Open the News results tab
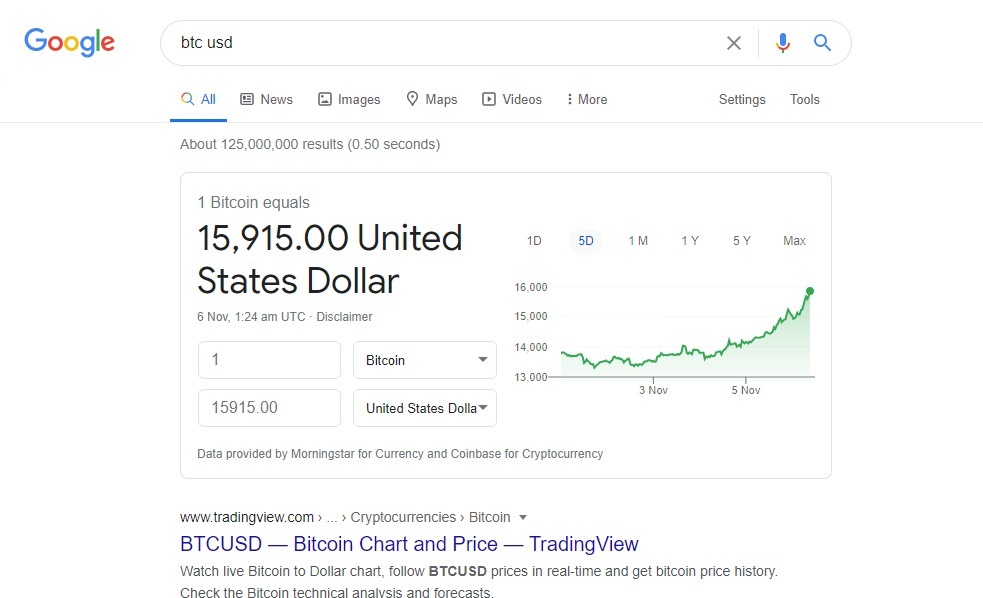The height and width of the screenshot is (598, 983). point(266,99)
